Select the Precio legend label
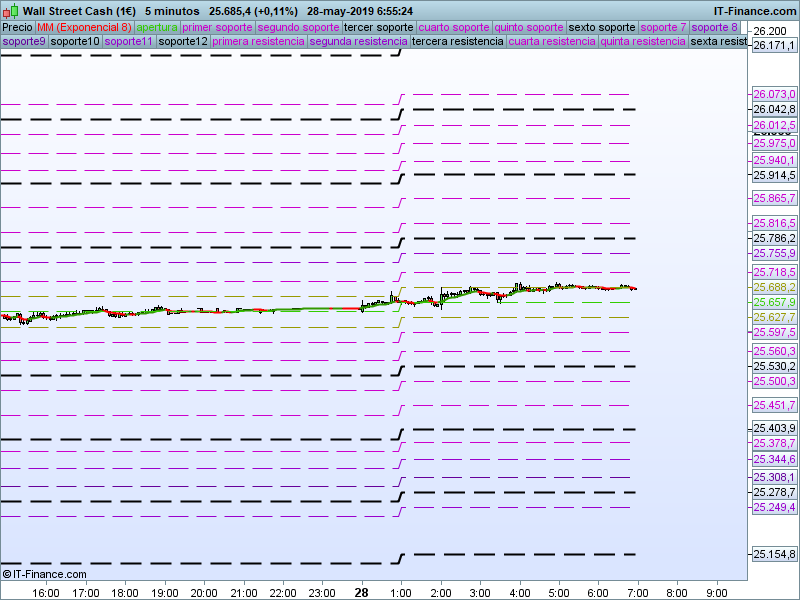 tap(17, 27)
